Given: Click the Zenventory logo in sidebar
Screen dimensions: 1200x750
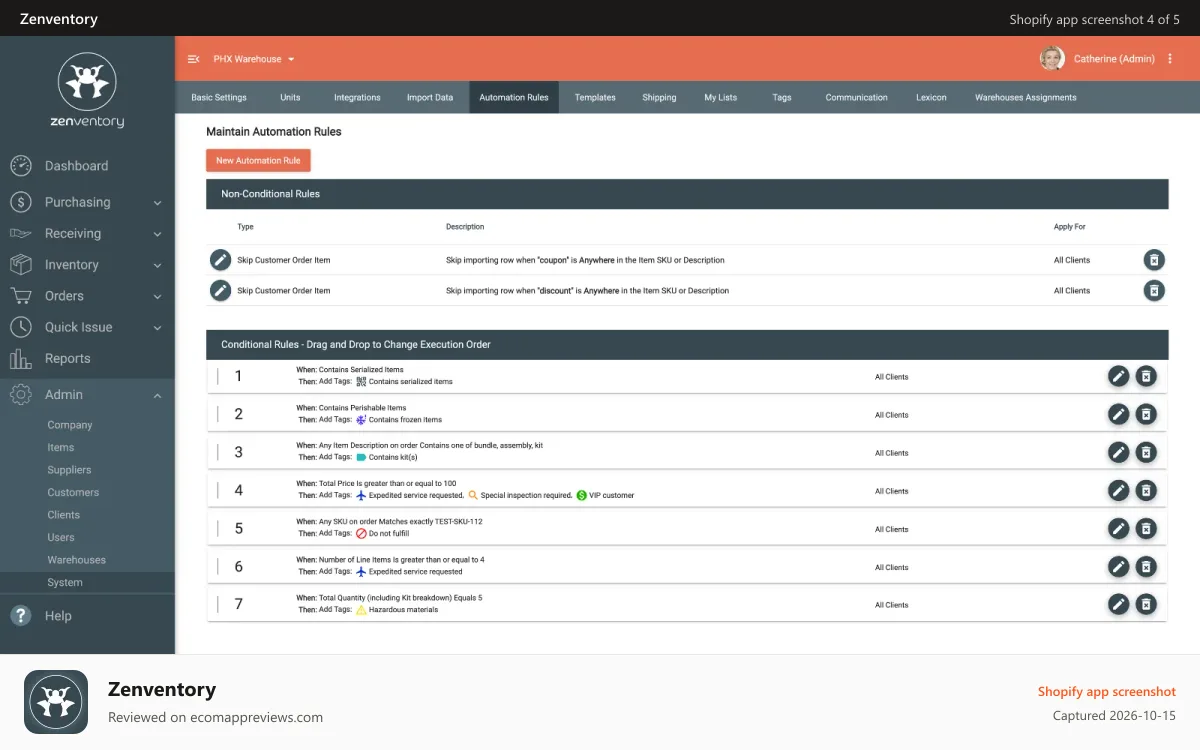Looking at the screenshot, I should click(x=87, y=91).
